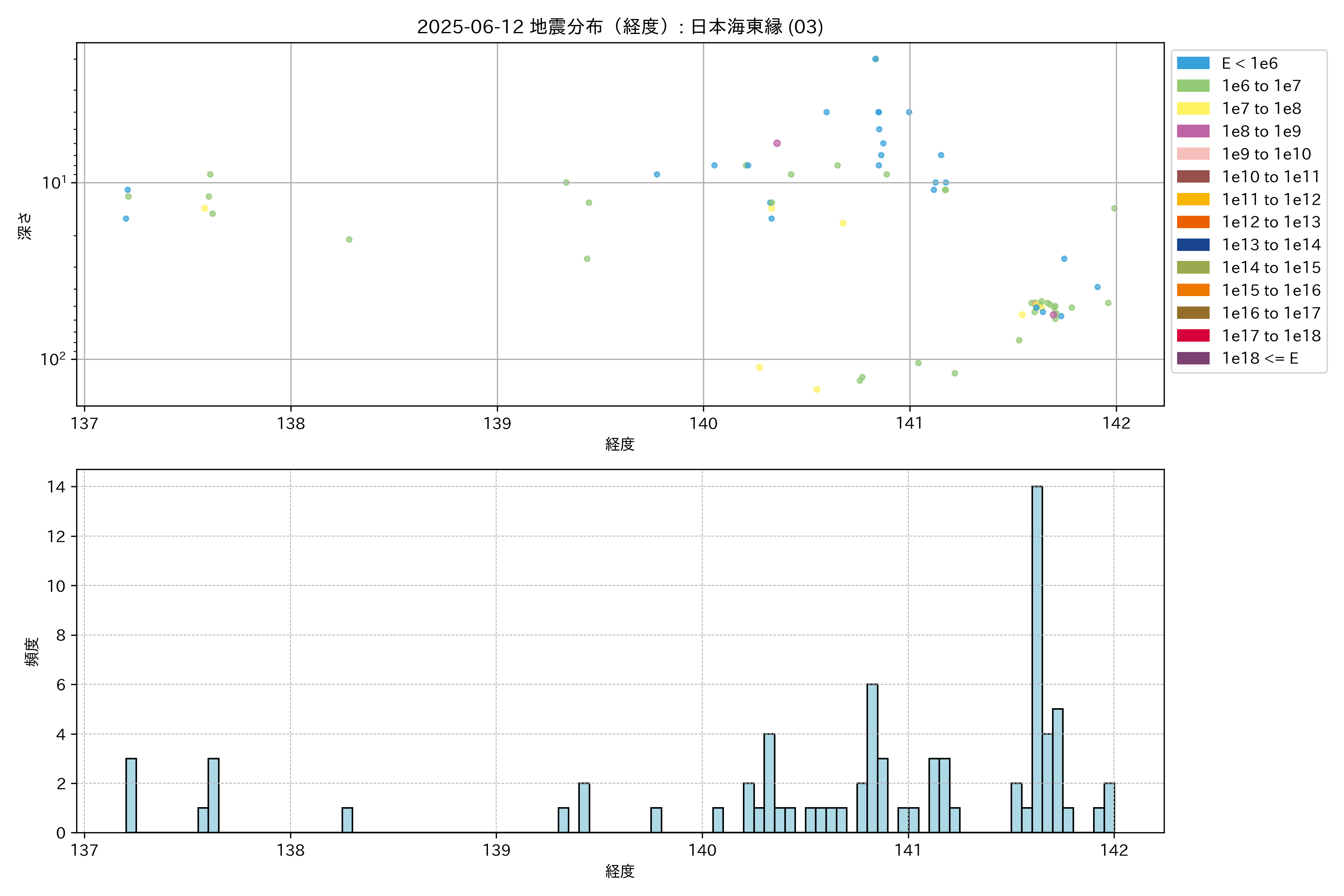Click the magenta scatter point near longitude 140.35

click(x=777, y=143)
